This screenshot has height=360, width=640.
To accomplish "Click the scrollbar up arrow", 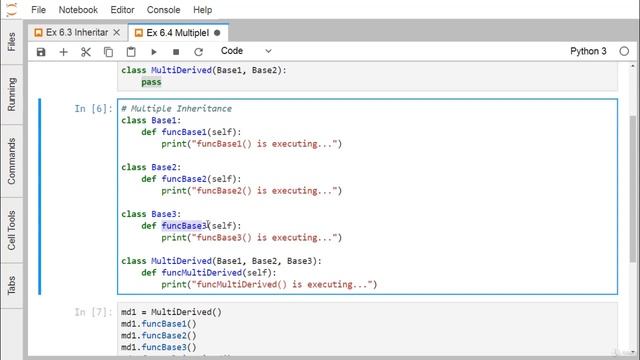I will click(x=633, y=66).
